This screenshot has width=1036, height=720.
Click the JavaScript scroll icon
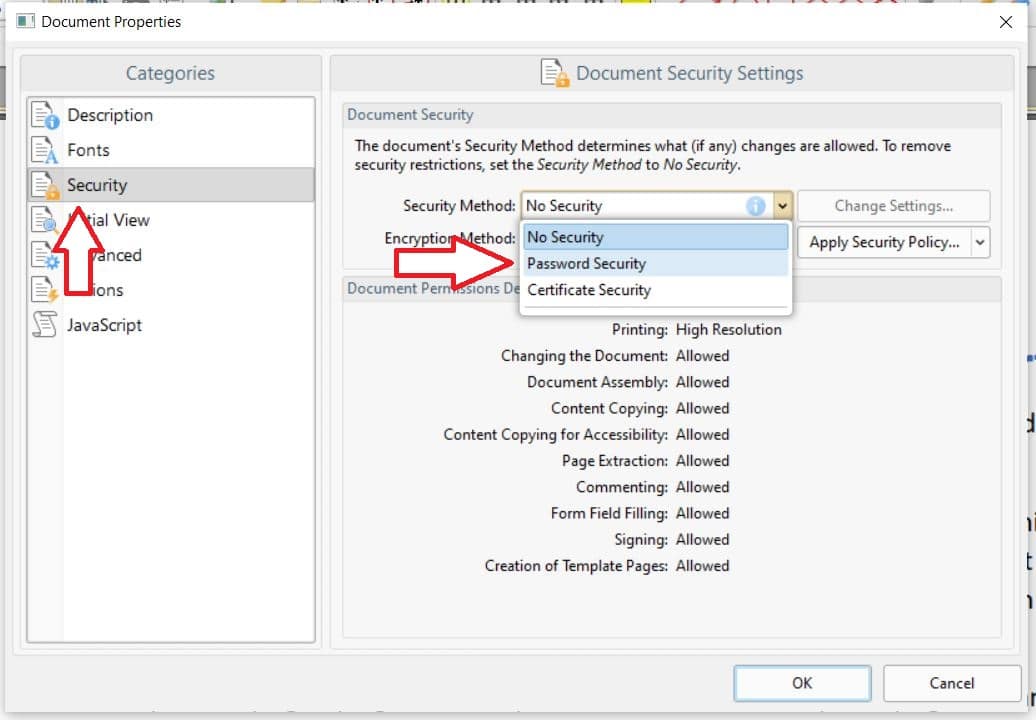45,324
